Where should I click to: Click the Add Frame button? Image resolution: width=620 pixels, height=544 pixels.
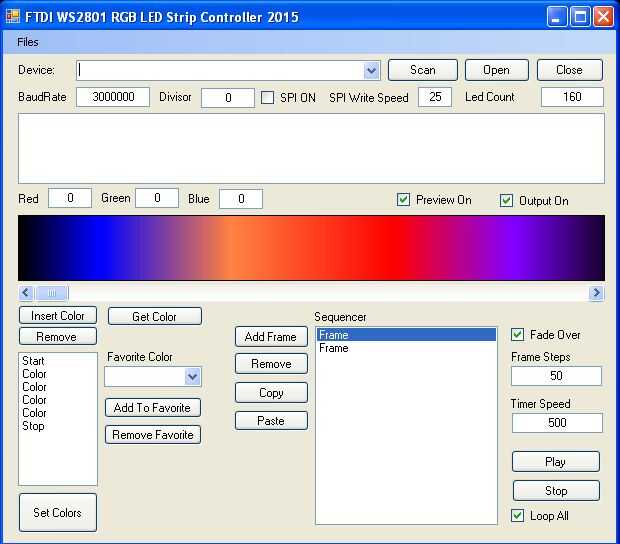coord(271,337)
